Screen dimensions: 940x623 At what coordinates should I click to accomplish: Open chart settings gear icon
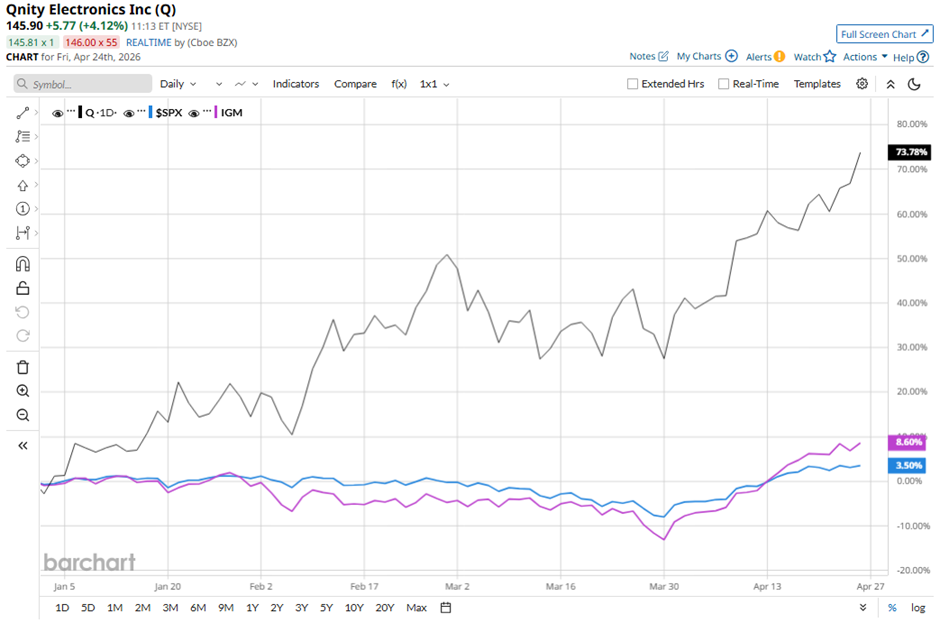(x=862, y=84)
